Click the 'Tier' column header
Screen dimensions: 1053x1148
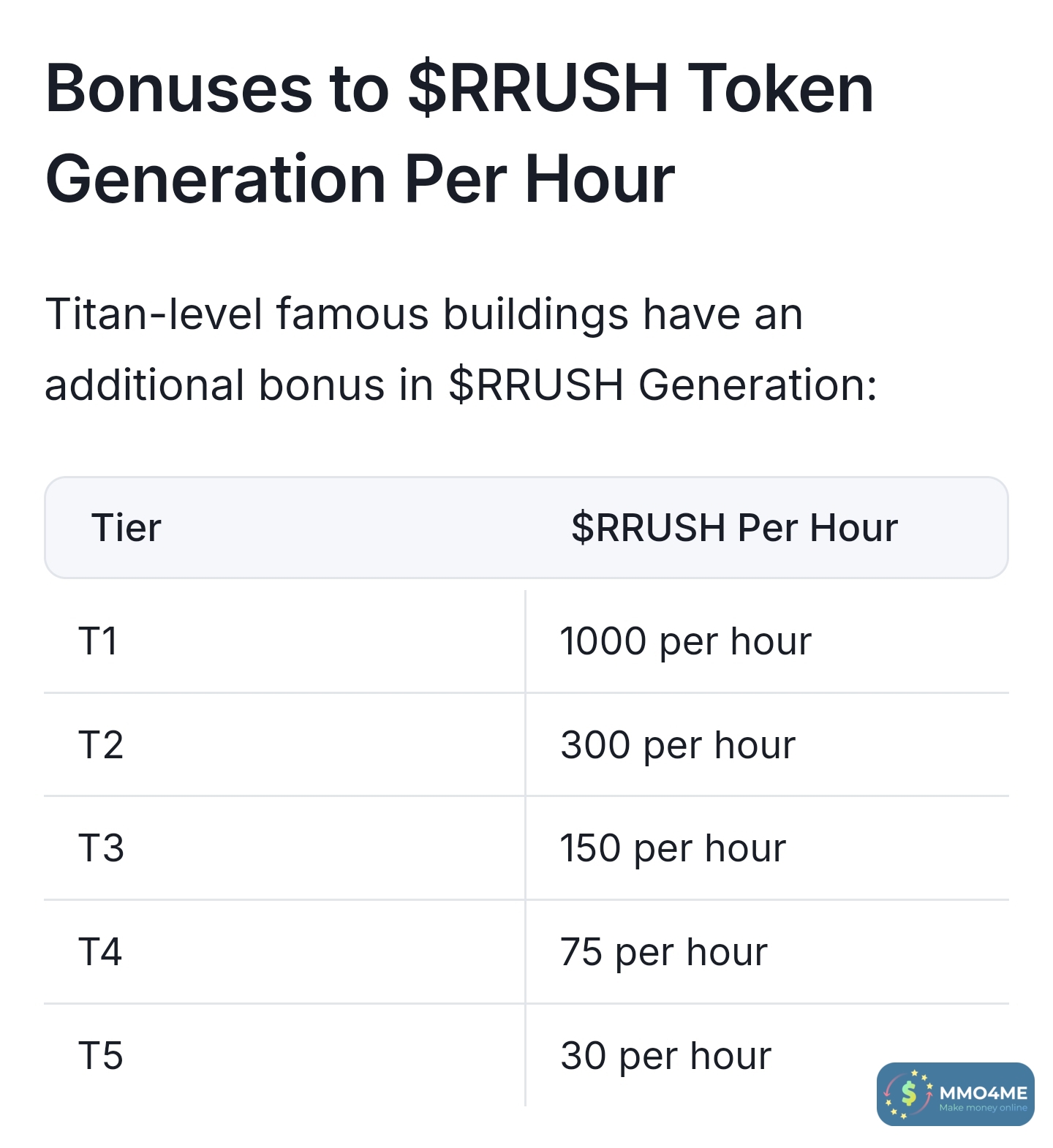pyautogui.click(x=126, y=528)
